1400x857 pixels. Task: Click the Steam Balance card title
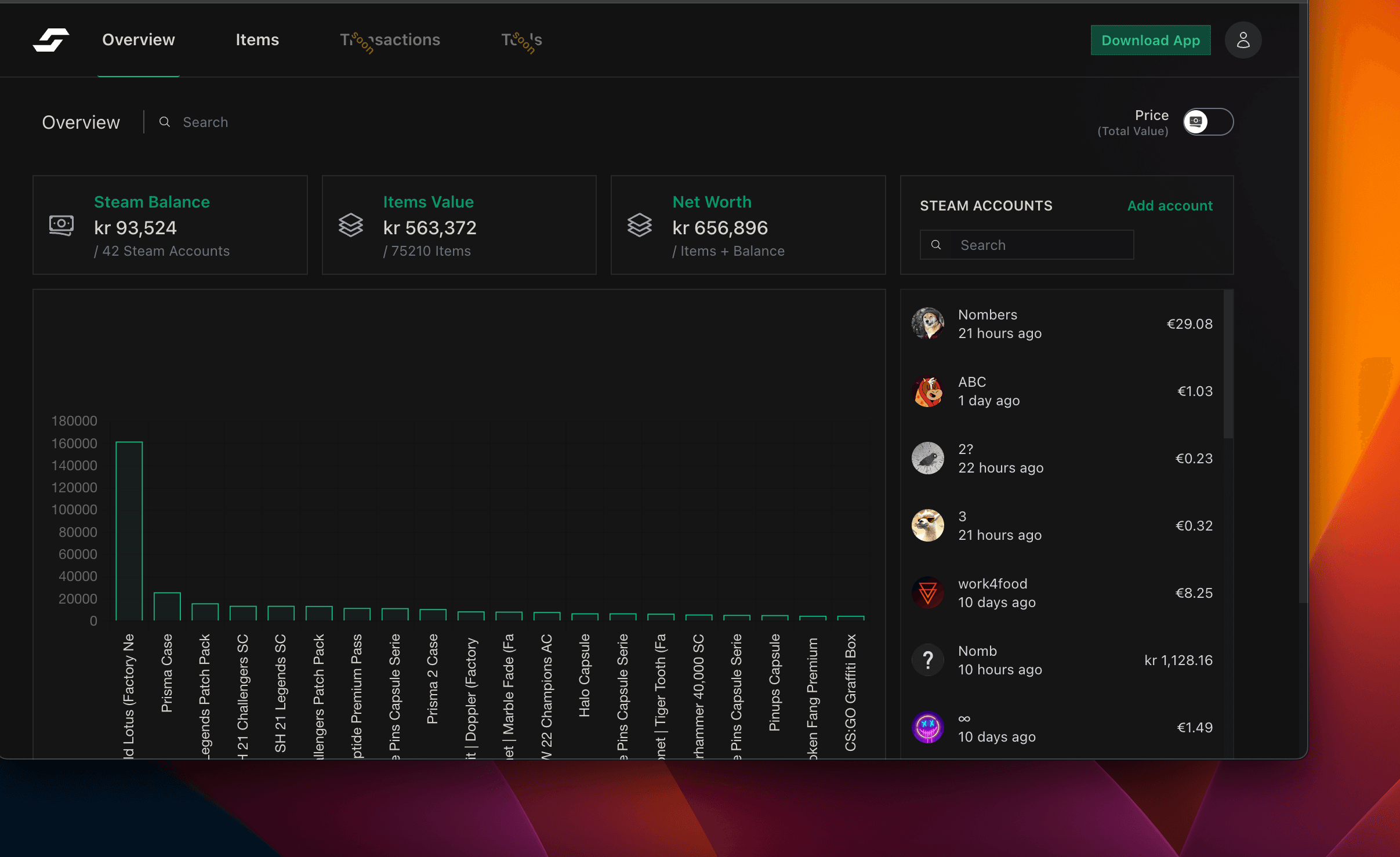(x=152, y=202)
